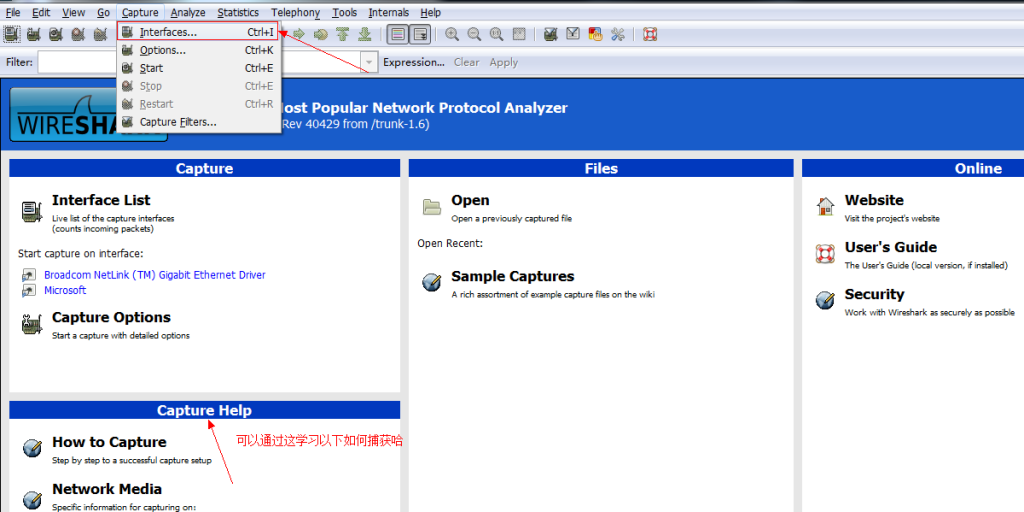The image size is (1024, 512).
Task: Click the How to Capture globe icon
Action: pyautogui.click(x=32, y=448)
